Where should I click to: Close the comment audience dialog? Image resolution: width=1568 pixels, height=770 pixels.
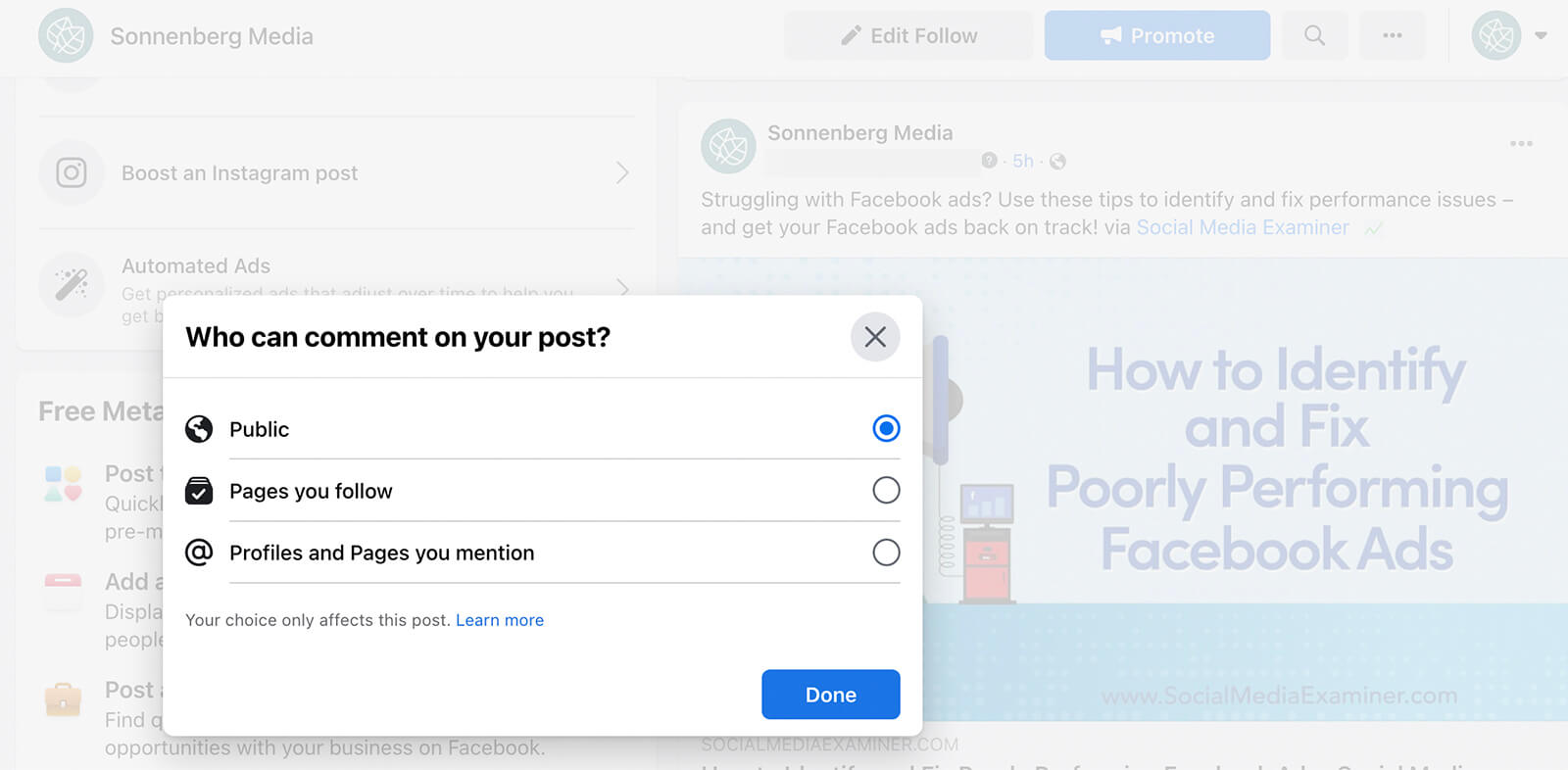coord(875,337)
